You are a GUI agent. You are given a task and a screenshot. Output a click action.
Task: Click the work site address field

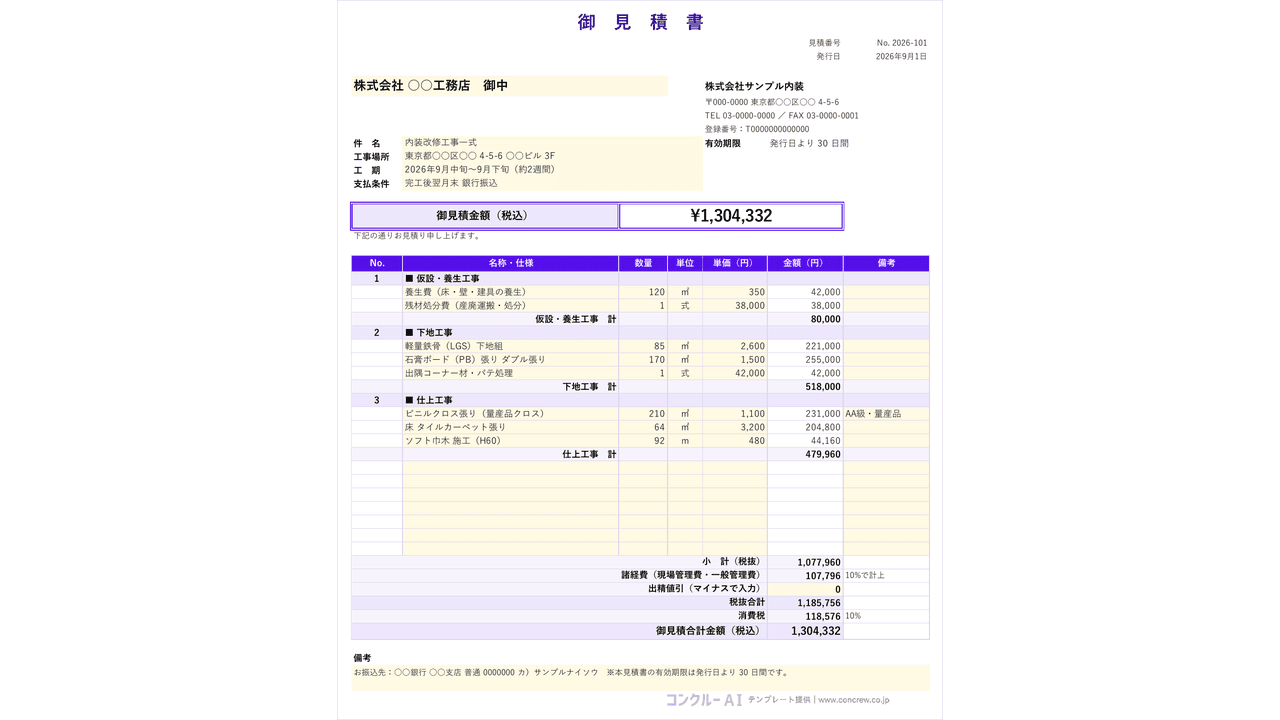pyautogui.click(x=553, y=157)
